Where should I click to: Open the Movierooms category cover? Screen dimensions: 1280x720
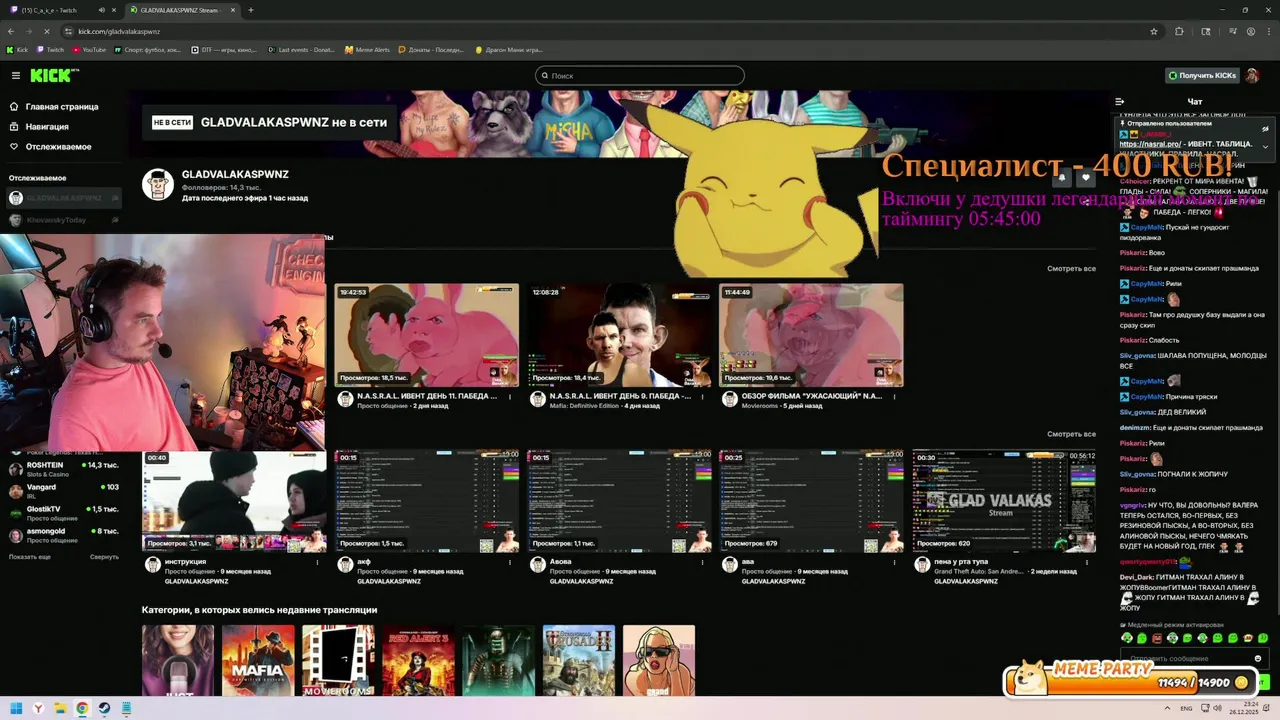coord(338,660)
